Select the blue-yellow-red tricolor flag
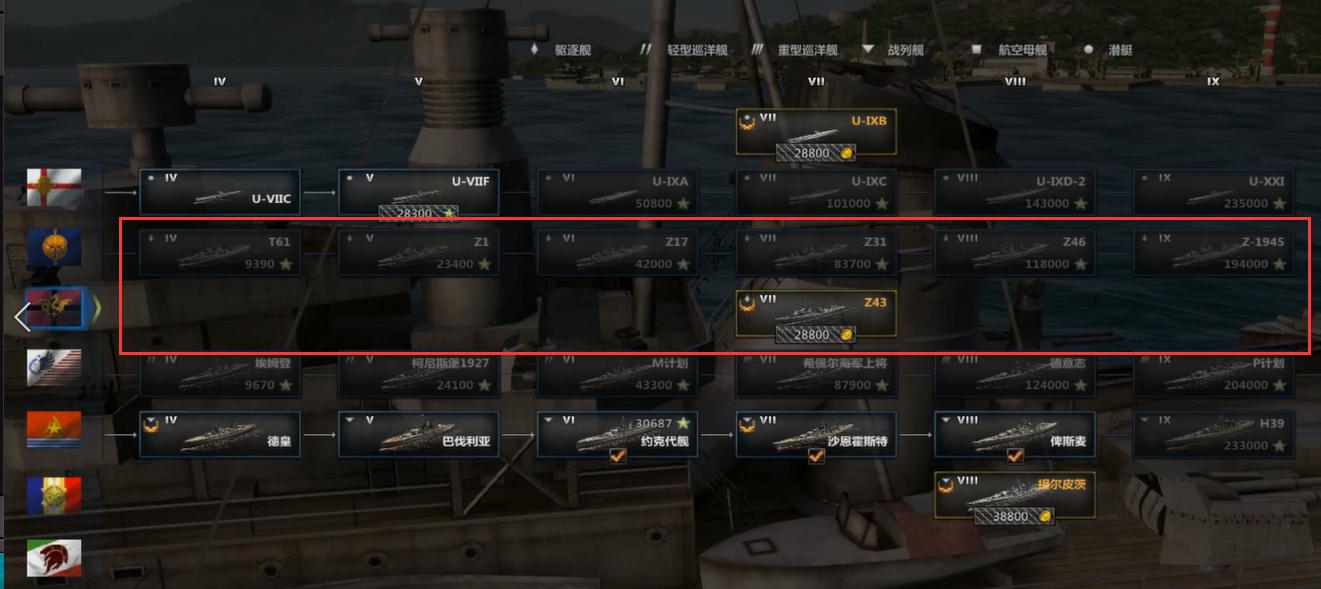 [x=54, y=495]
